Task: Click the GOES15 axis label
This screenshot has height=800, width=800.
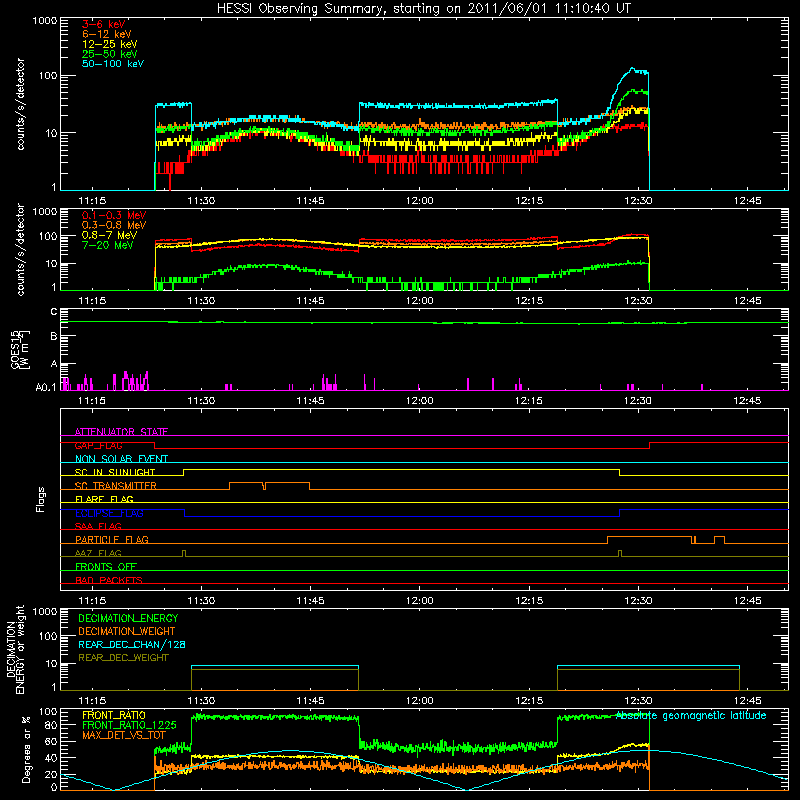Action: coord(15,350)
